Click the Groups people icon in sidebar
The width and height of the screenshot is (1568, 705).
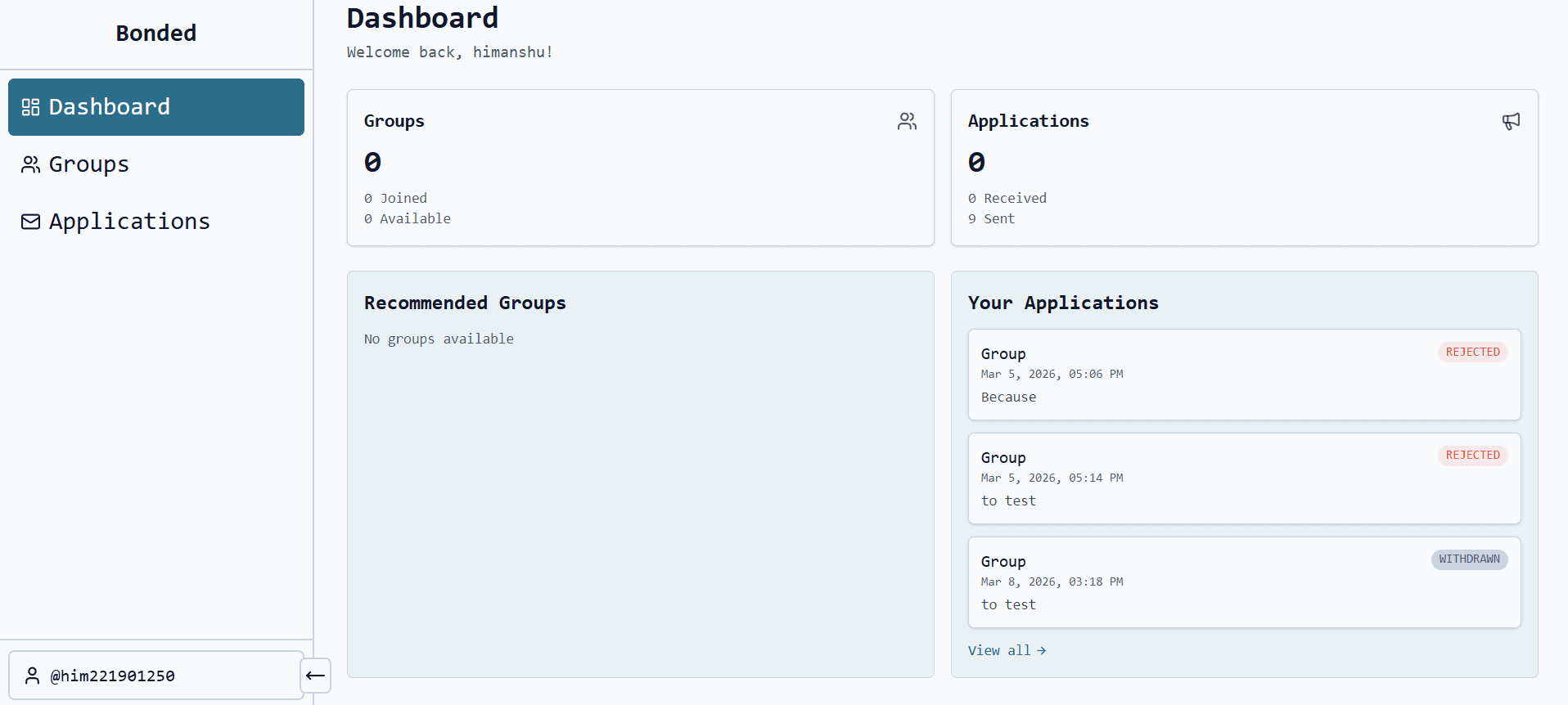pos(30,164)
